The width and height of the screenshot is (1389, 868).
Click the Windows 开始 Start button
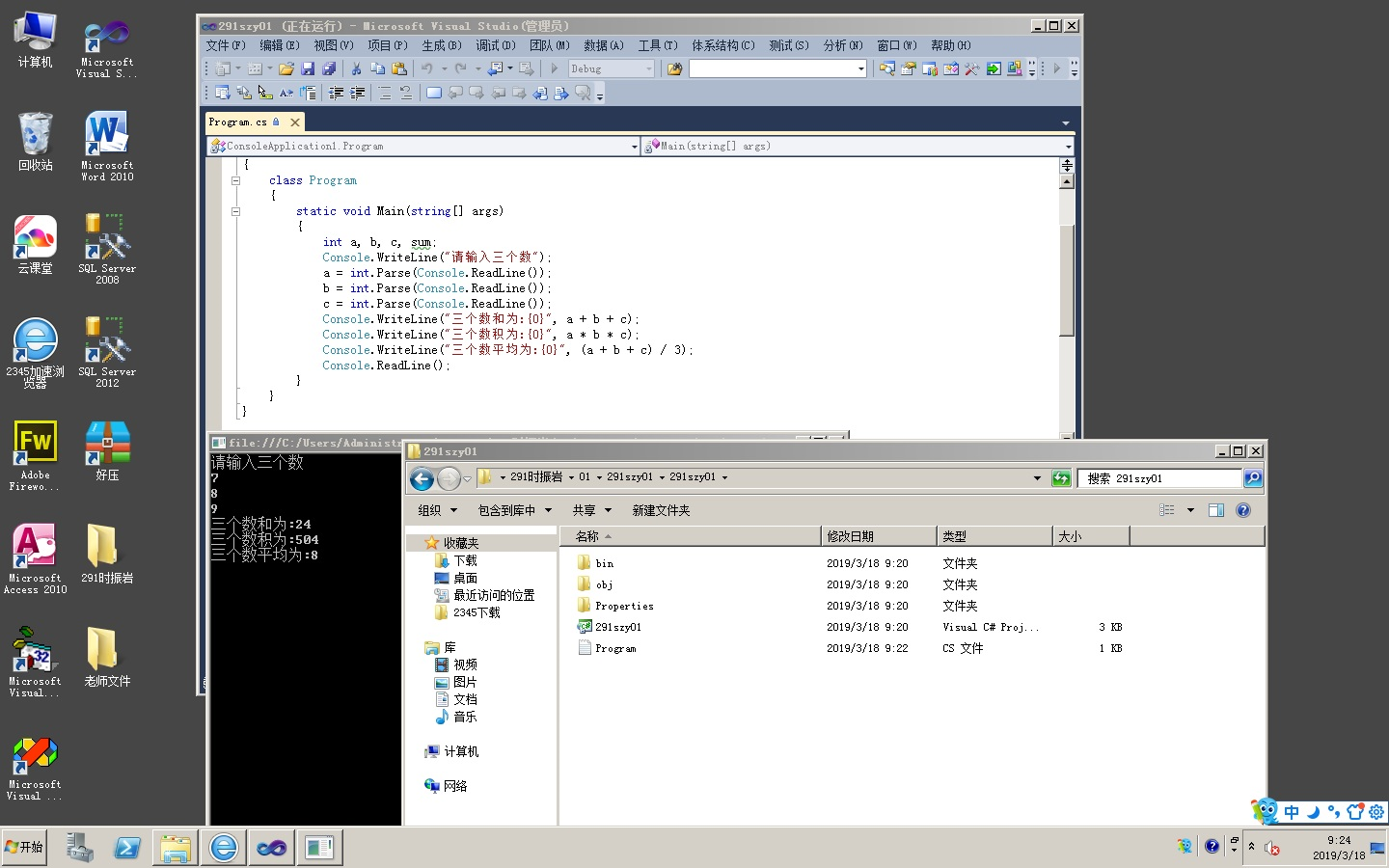point(24,847)
